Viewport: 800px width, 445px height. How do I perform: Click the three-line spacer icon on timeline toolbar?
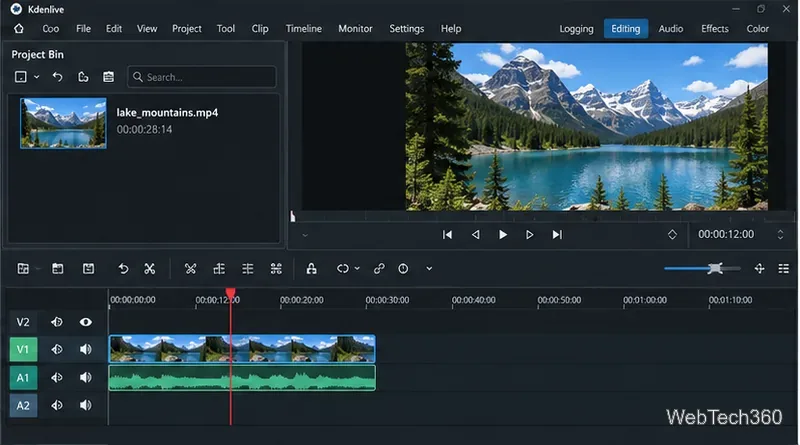247,269
